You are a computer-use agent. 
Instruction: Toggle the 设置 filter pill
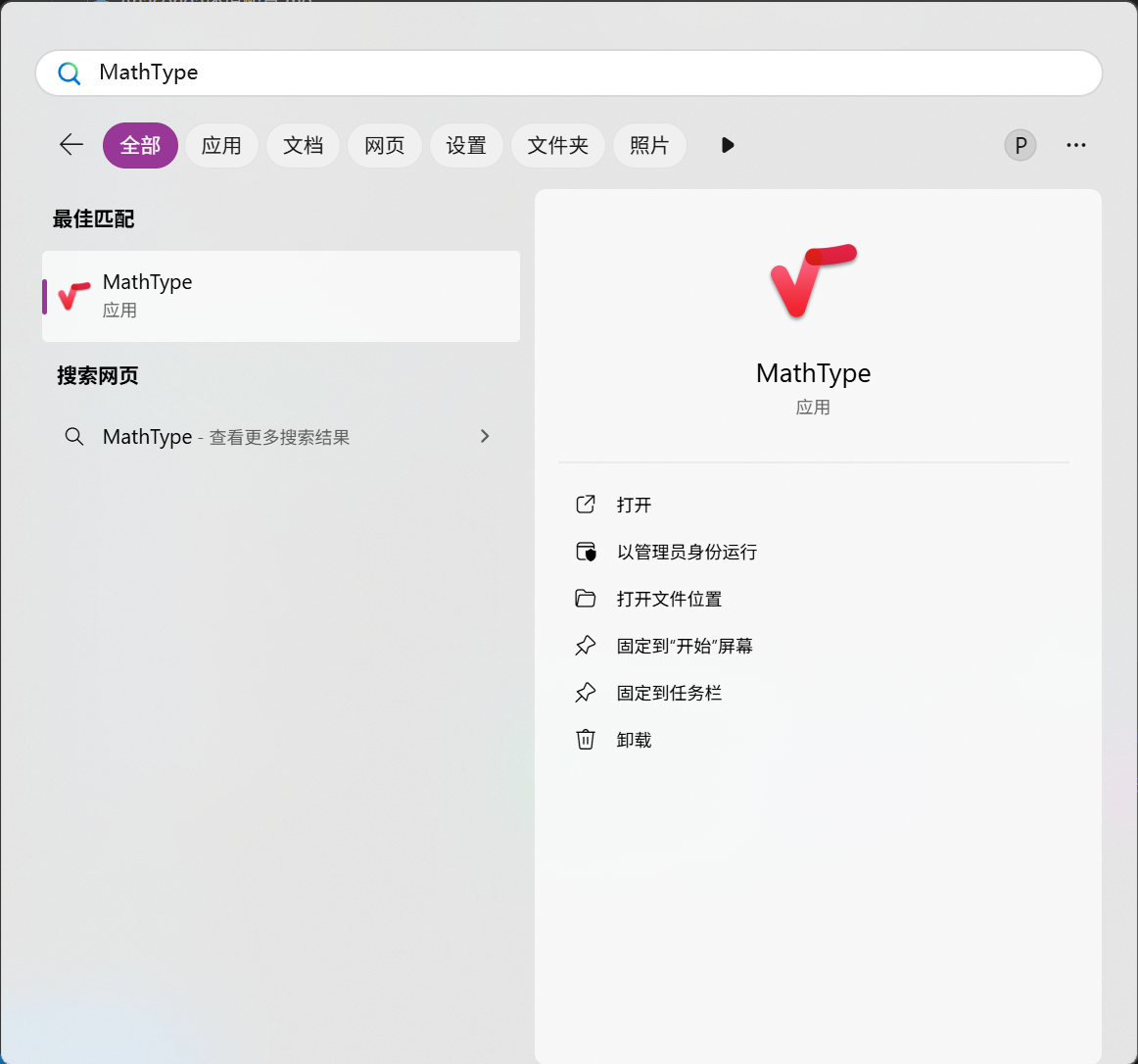466,145
